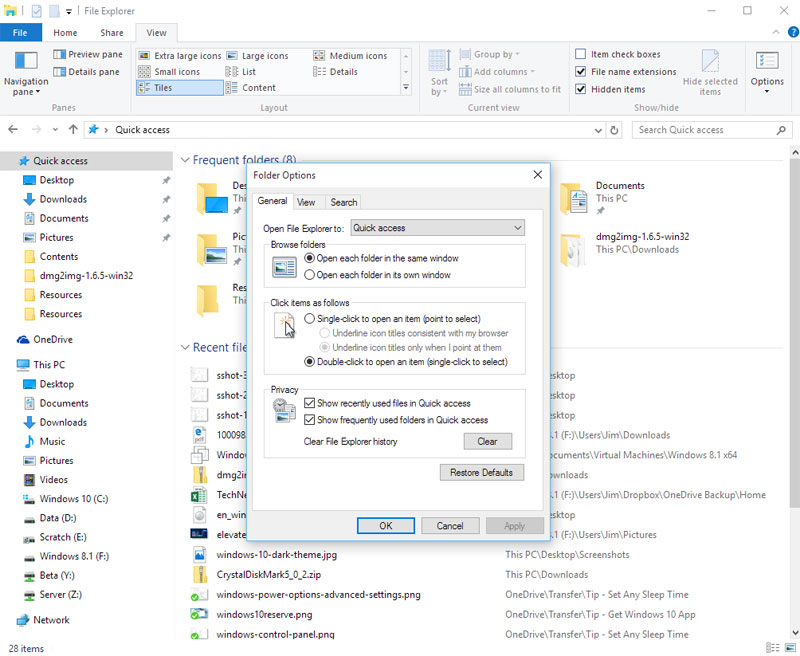The height and width of the screenshot is (656, 800).
Task: Open the Add columns dropdown
Action: [x=497, y=72]
